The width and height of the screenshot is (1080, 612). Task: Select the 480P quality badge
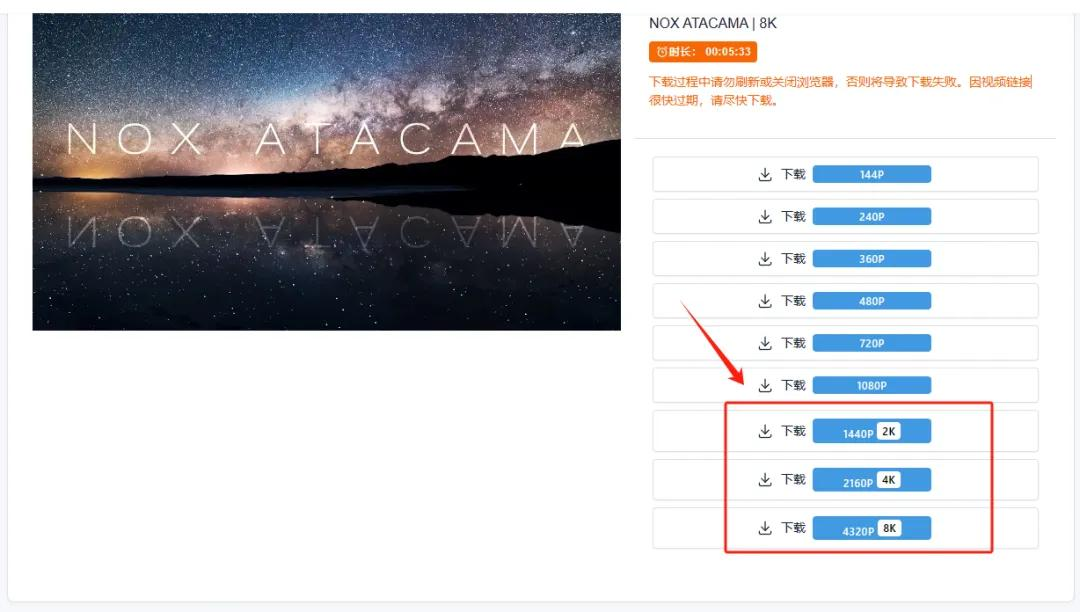871,301
